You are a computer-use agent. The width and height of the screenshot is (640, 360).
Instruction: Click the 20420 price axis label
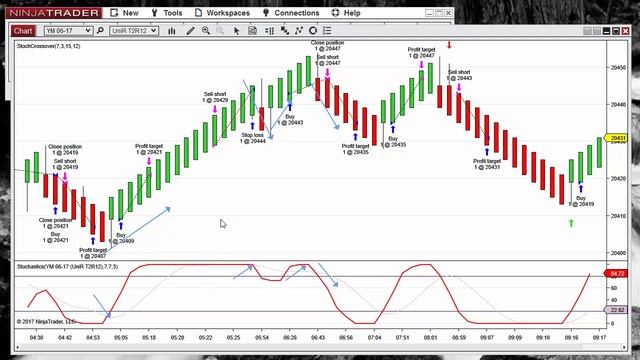point(618,178)
